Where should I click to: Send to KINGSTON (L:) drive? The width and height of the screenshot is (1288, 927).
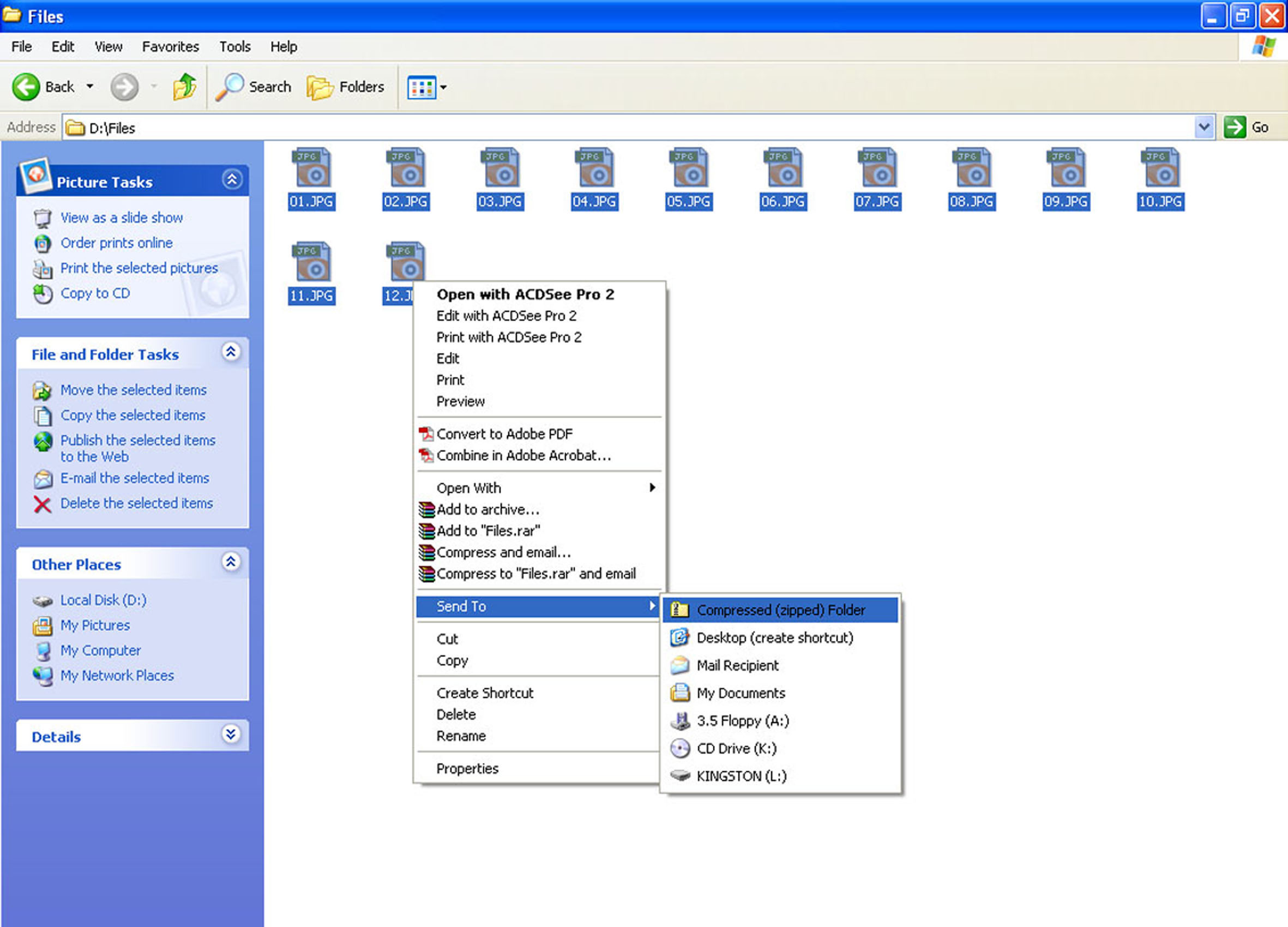[x=741, y=776]
